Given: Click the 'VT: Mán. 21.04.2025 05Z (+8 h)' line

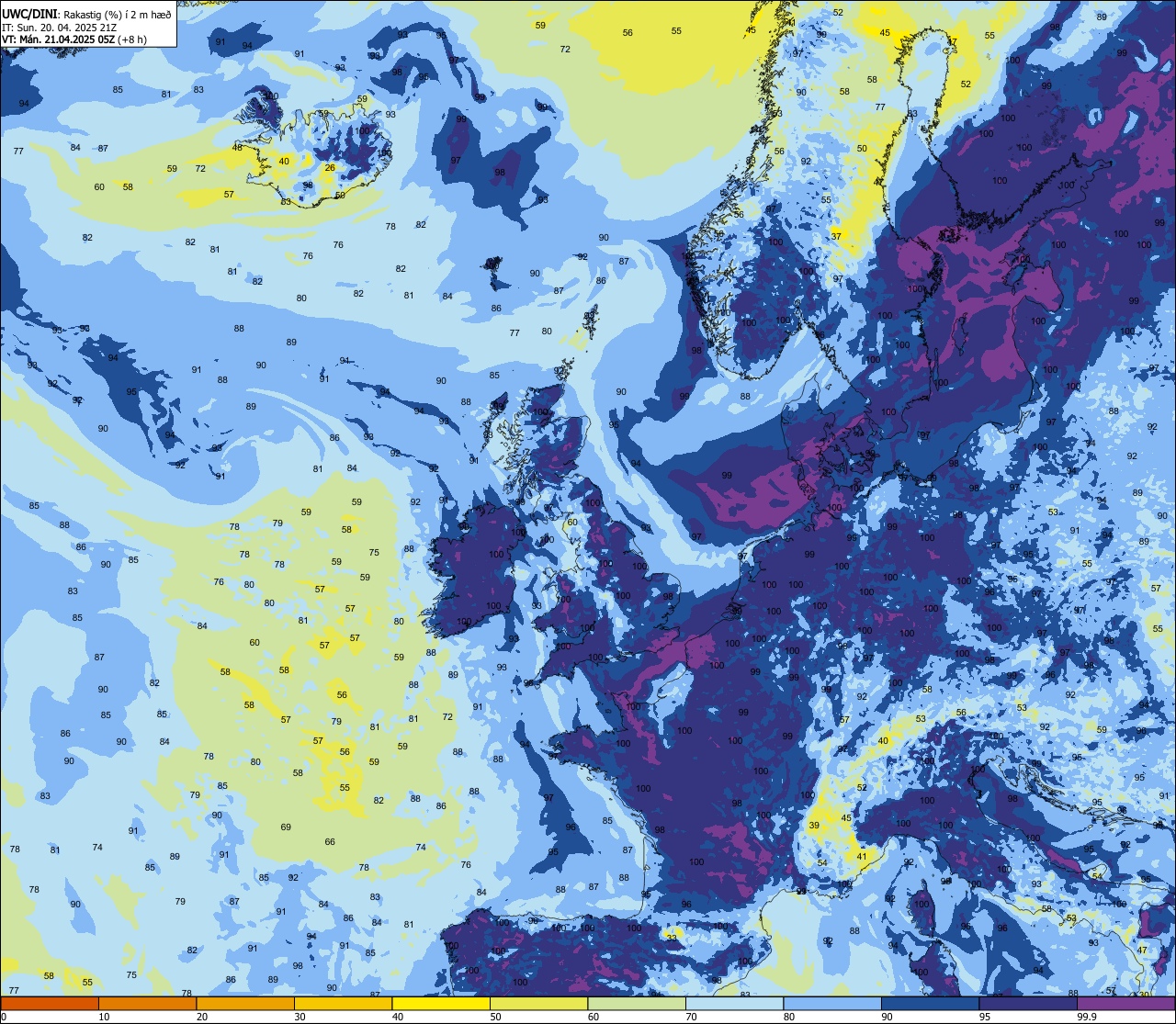Looking at the screenshot, I should (x=75, y=39).
